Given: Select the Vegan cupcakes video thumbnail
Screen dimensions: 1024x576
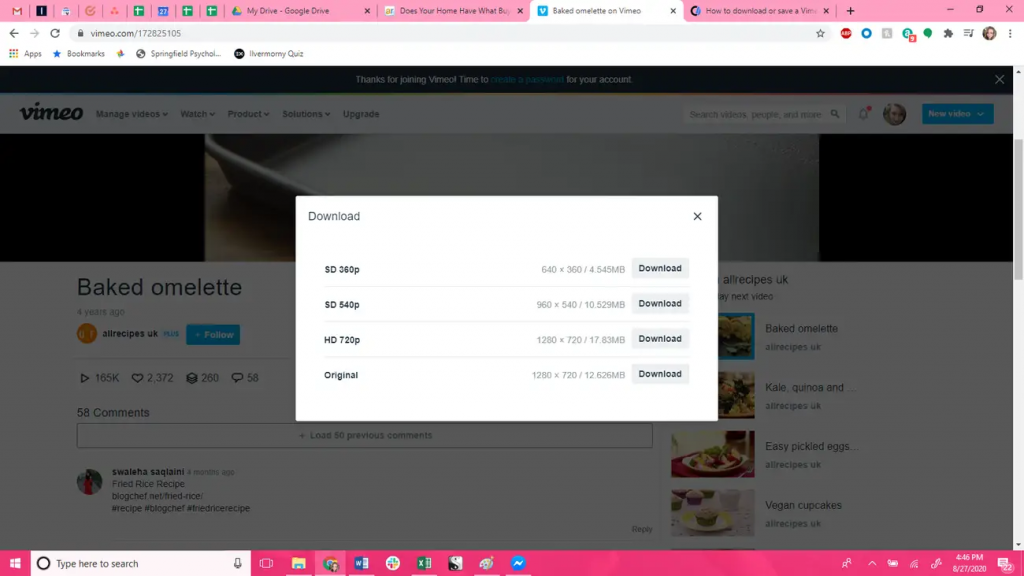Looking at the screenshot, I should 712,513.
